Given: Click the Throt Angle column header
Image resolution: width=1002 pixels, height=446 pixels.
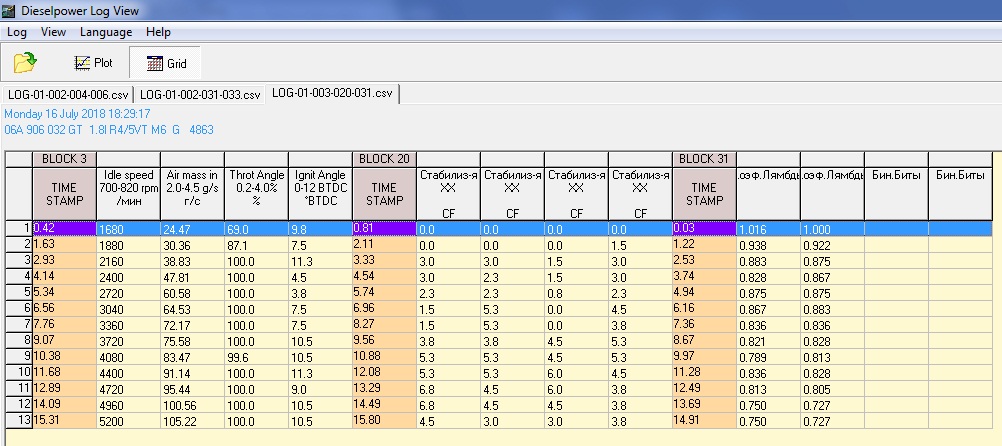Looking at the screenshot, I should pyautogui.click(x=256, y=187).
